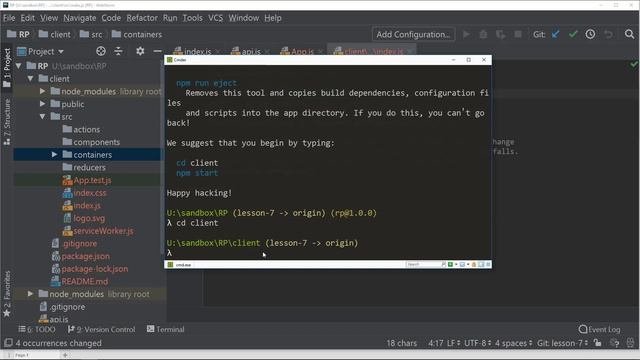Click the Stop square icon
This screenshot has width=640, height=360.
(518, 34)
